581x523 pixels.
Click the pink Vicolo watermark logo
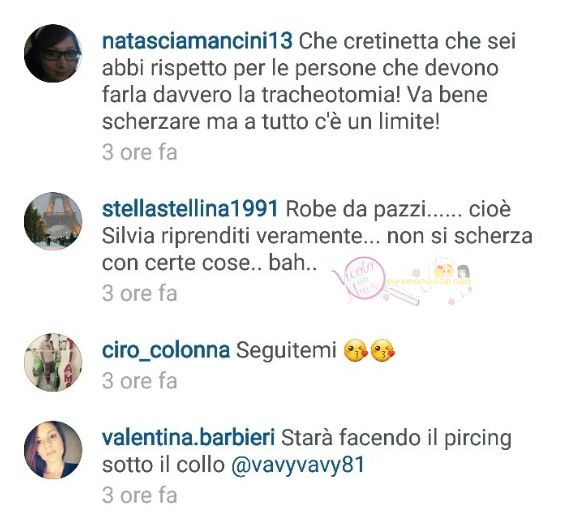pos(359,278)
